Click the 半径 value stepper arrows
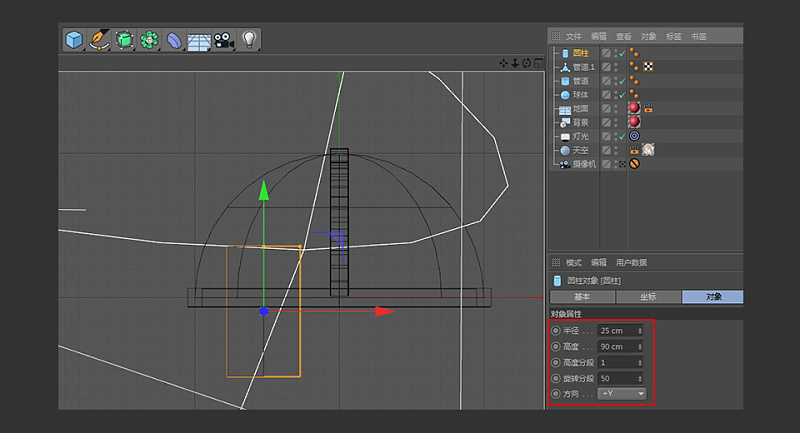 (640, 330)
